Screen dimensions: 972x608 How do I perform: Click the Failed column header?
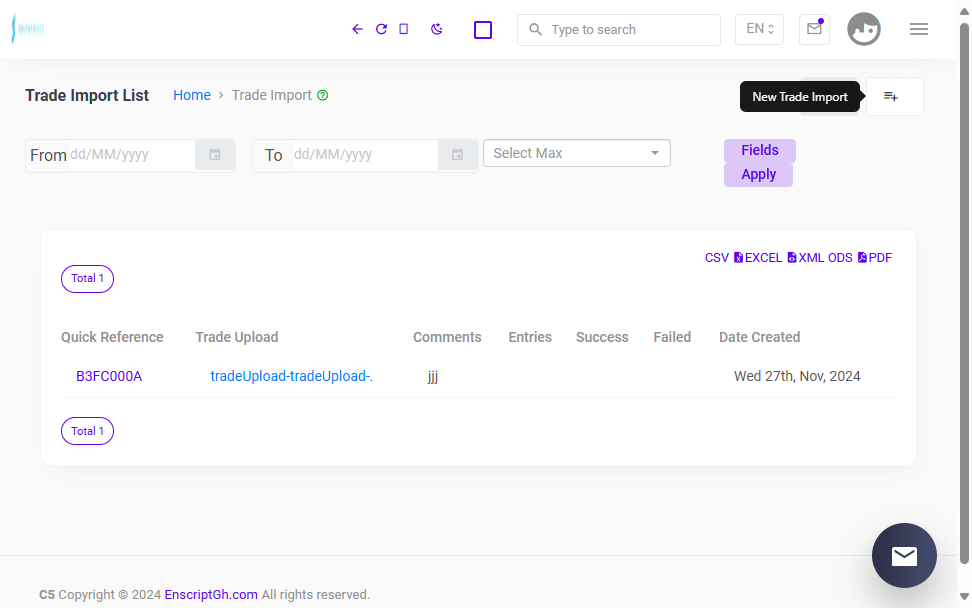pyautogui.click(x=672, y=337)
